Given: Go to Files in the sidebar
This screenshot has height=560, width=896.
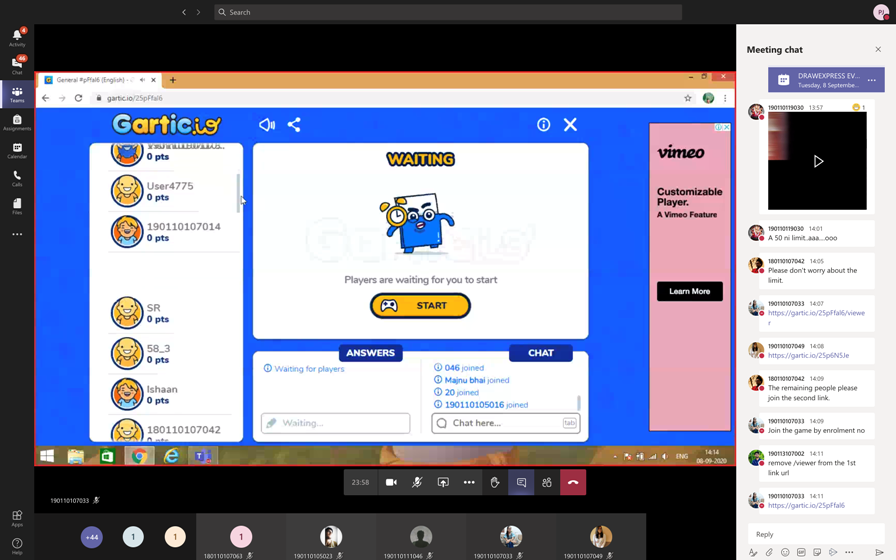Looking at the screenshot, I should point(17,206).
